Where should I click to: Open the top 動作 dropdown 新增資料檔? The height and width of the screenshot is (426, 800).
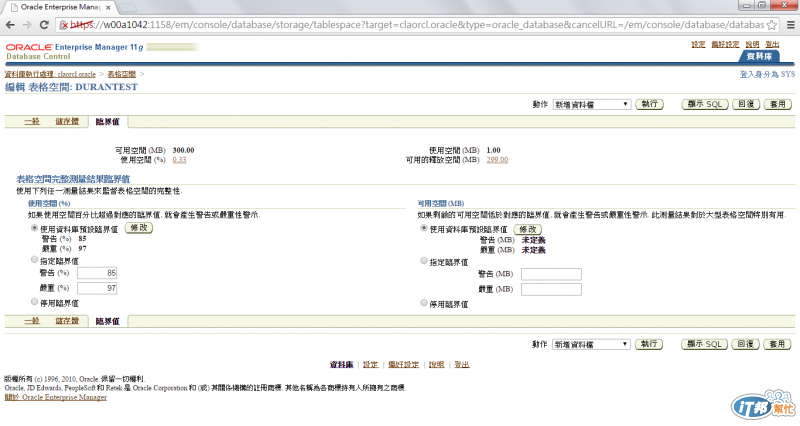[592, 104]
